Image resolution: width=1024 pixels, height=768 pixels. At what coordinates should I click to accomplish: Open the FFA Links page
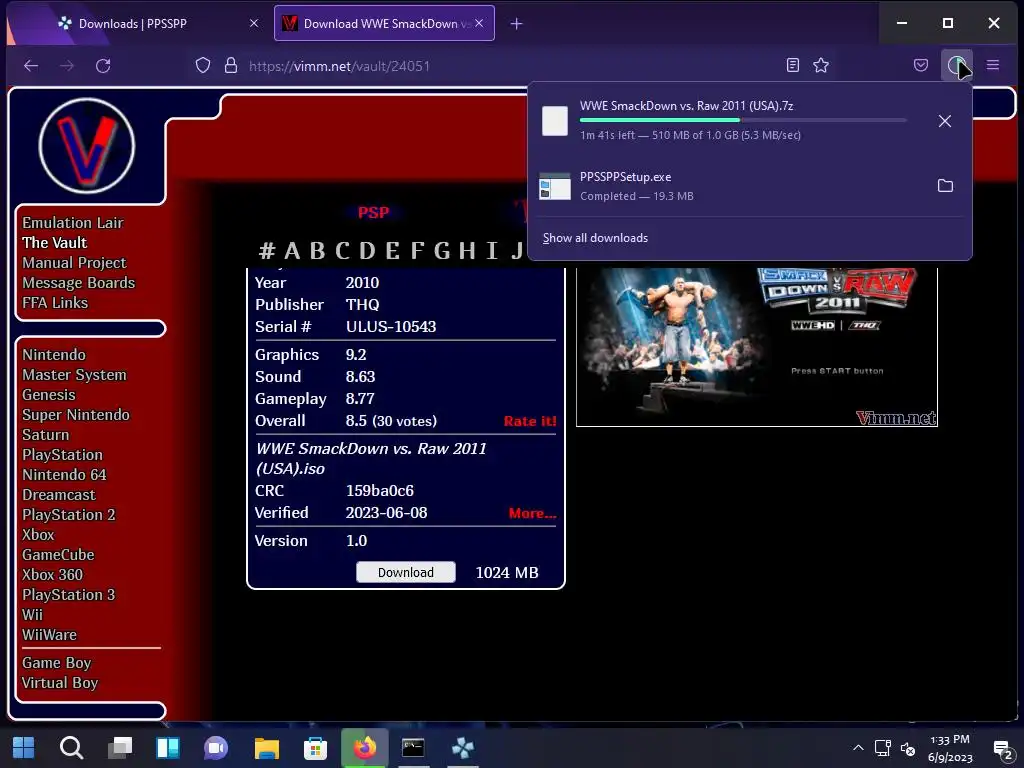tap(55, 302)
